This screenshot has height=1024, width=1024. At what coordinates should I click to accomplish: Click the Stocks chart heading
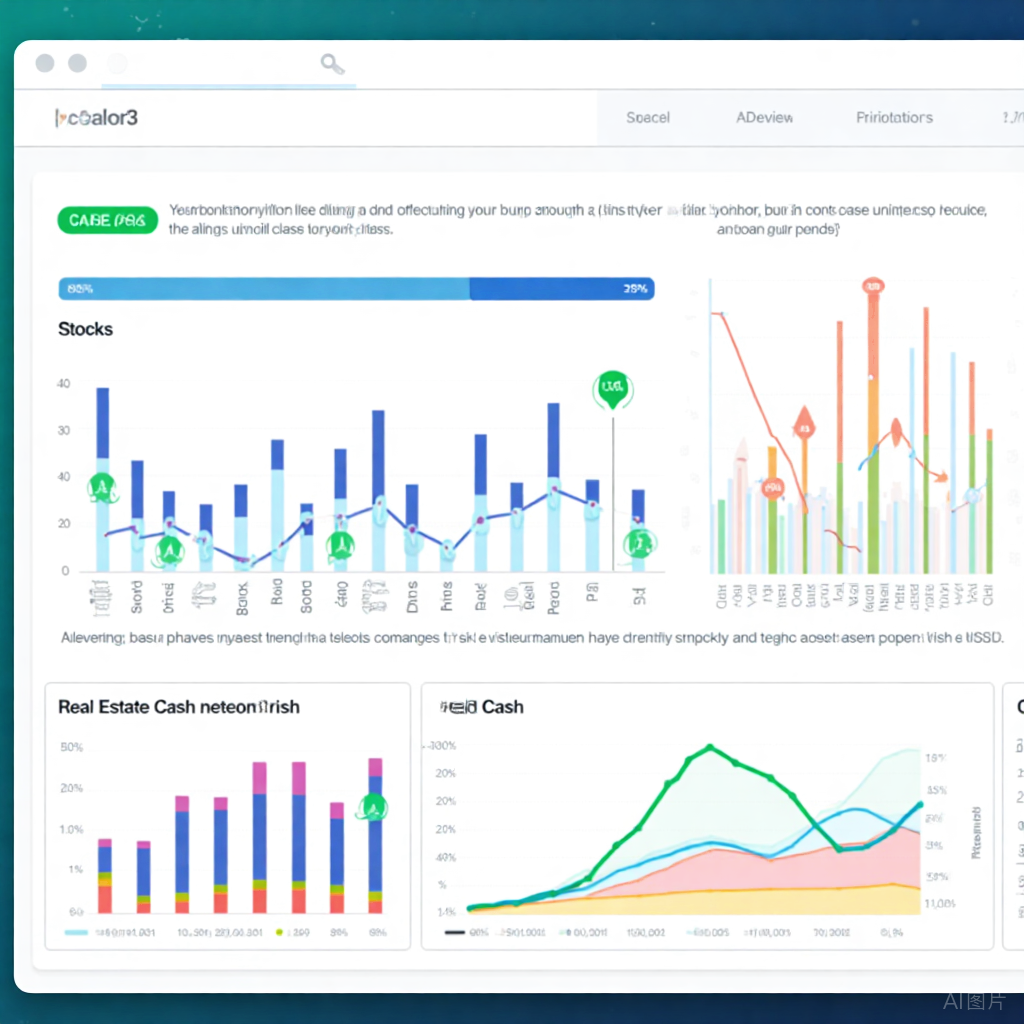coord(86,329)
